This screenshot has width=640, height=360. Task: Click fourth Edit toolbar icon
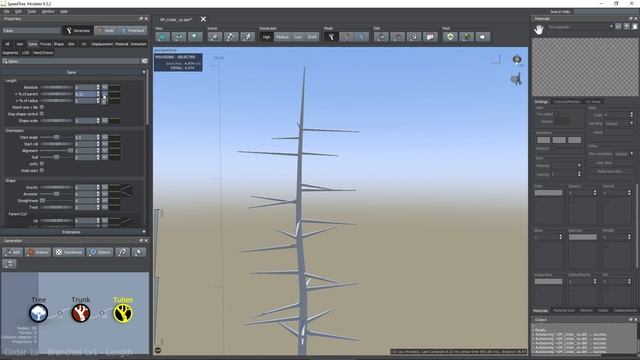(430, 37)
